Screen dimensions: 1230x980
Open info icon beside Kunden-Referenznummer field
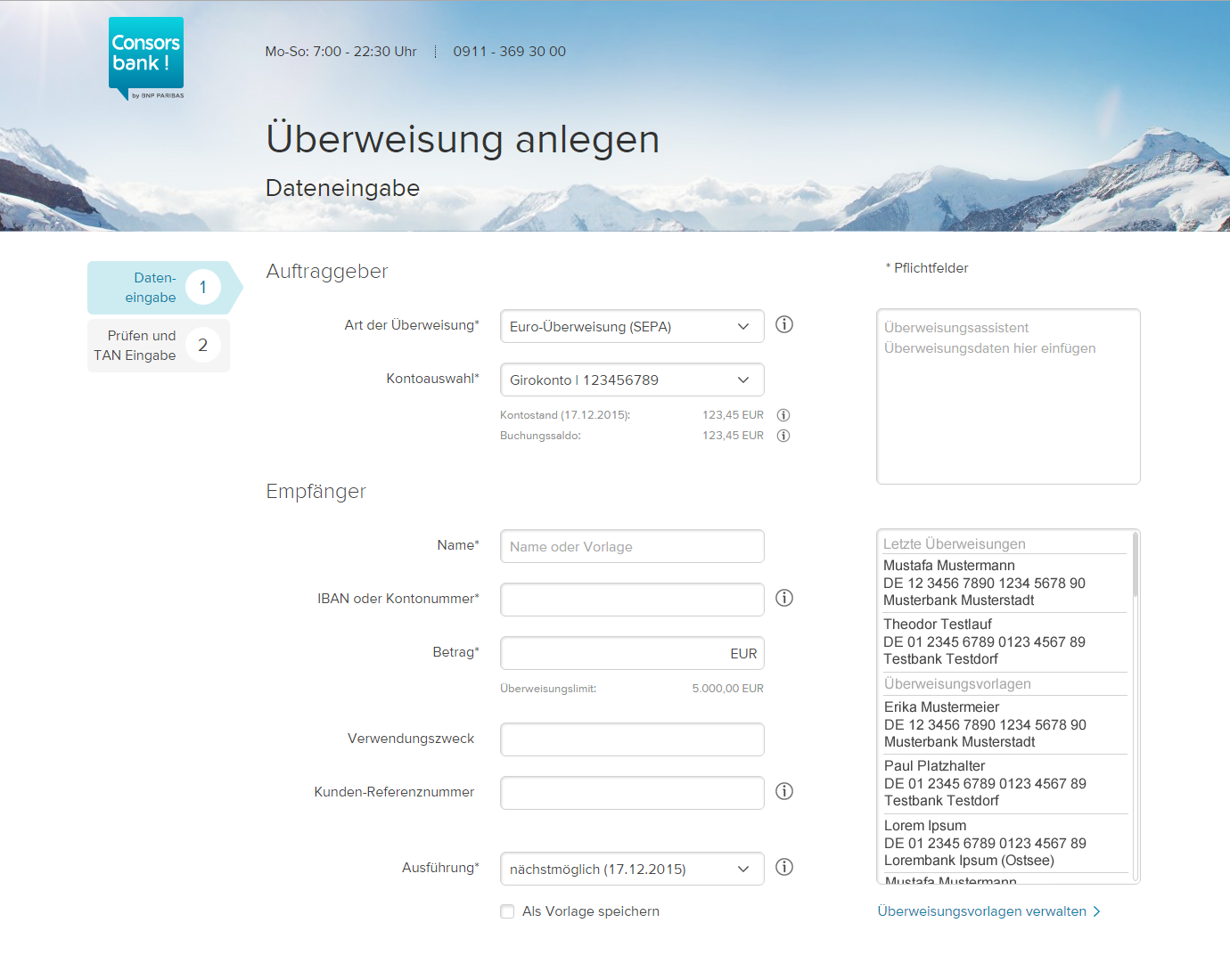pyautogui.click(x=784, y=791)
